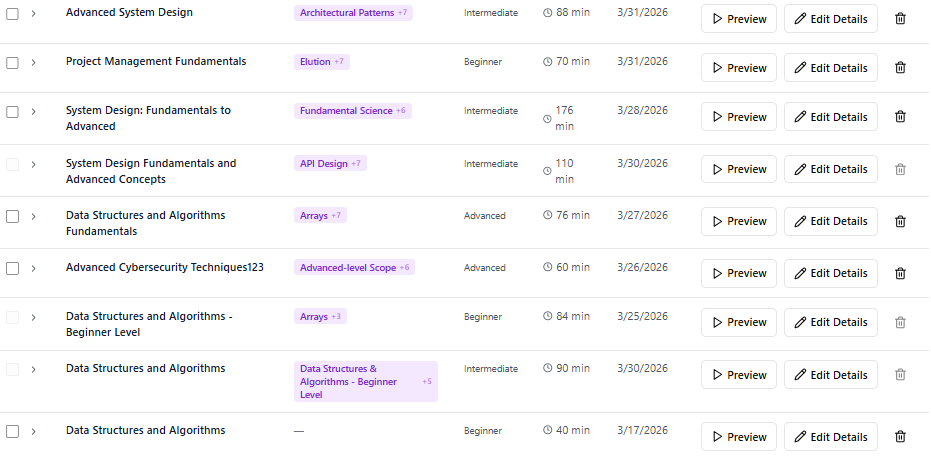This screenshot has height=465, width=931.
Task: Expand the Advanced System Design row
Action: [33, 13]
